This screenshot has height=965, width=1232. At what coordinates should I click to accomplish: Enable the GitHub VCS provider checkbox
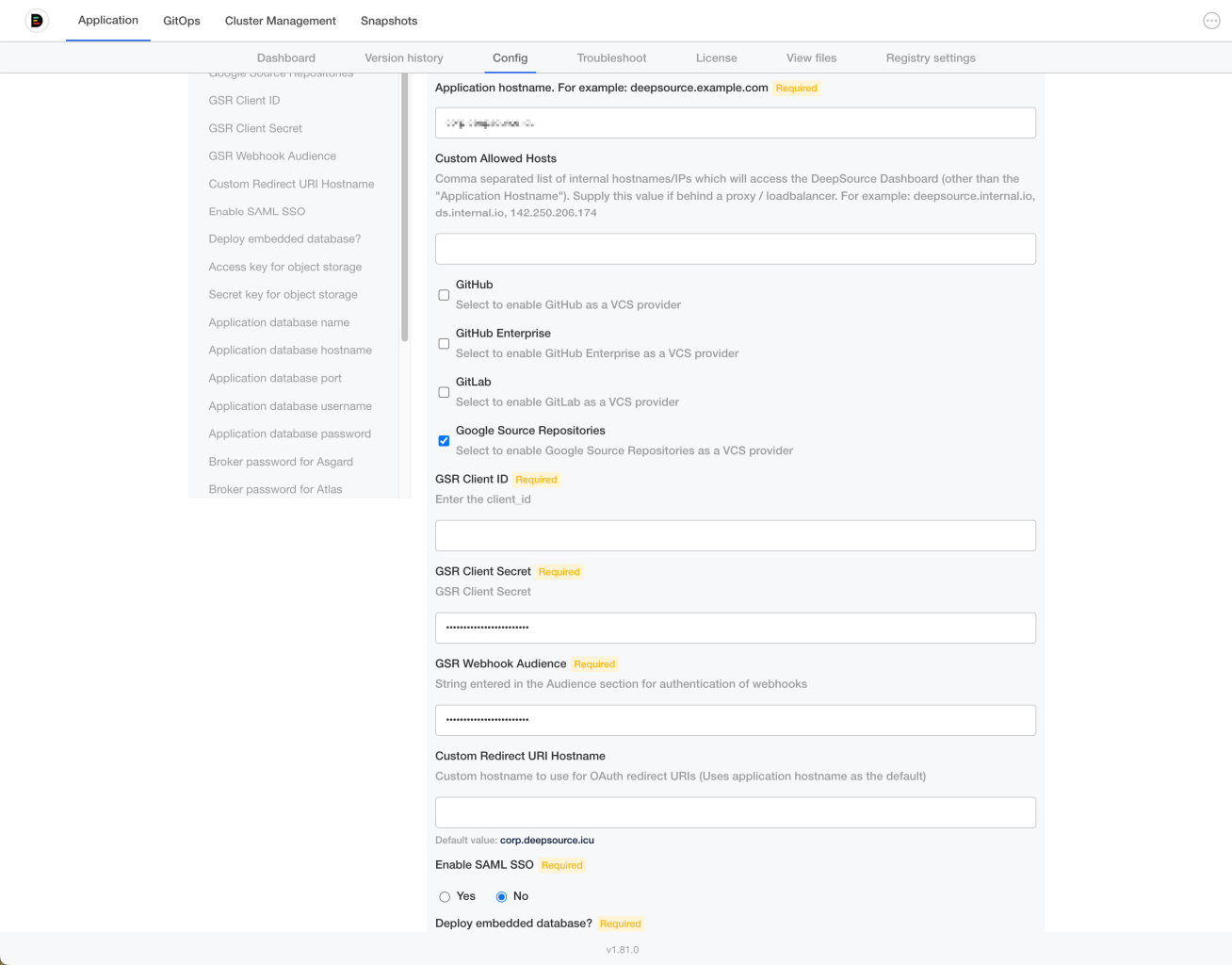pos(444,295)
